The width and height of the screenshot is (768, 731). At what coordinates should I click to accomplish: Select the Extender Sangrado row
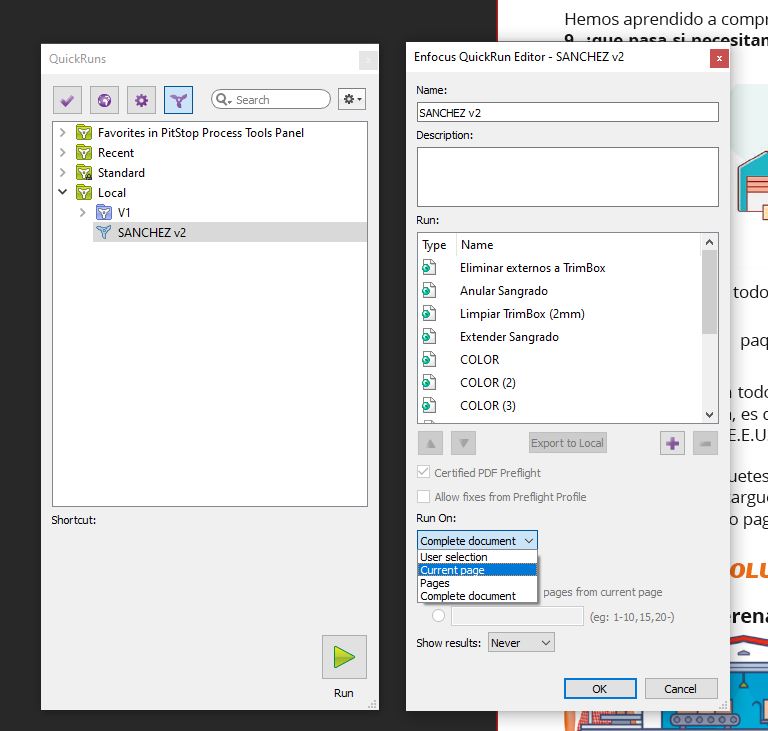560,337
